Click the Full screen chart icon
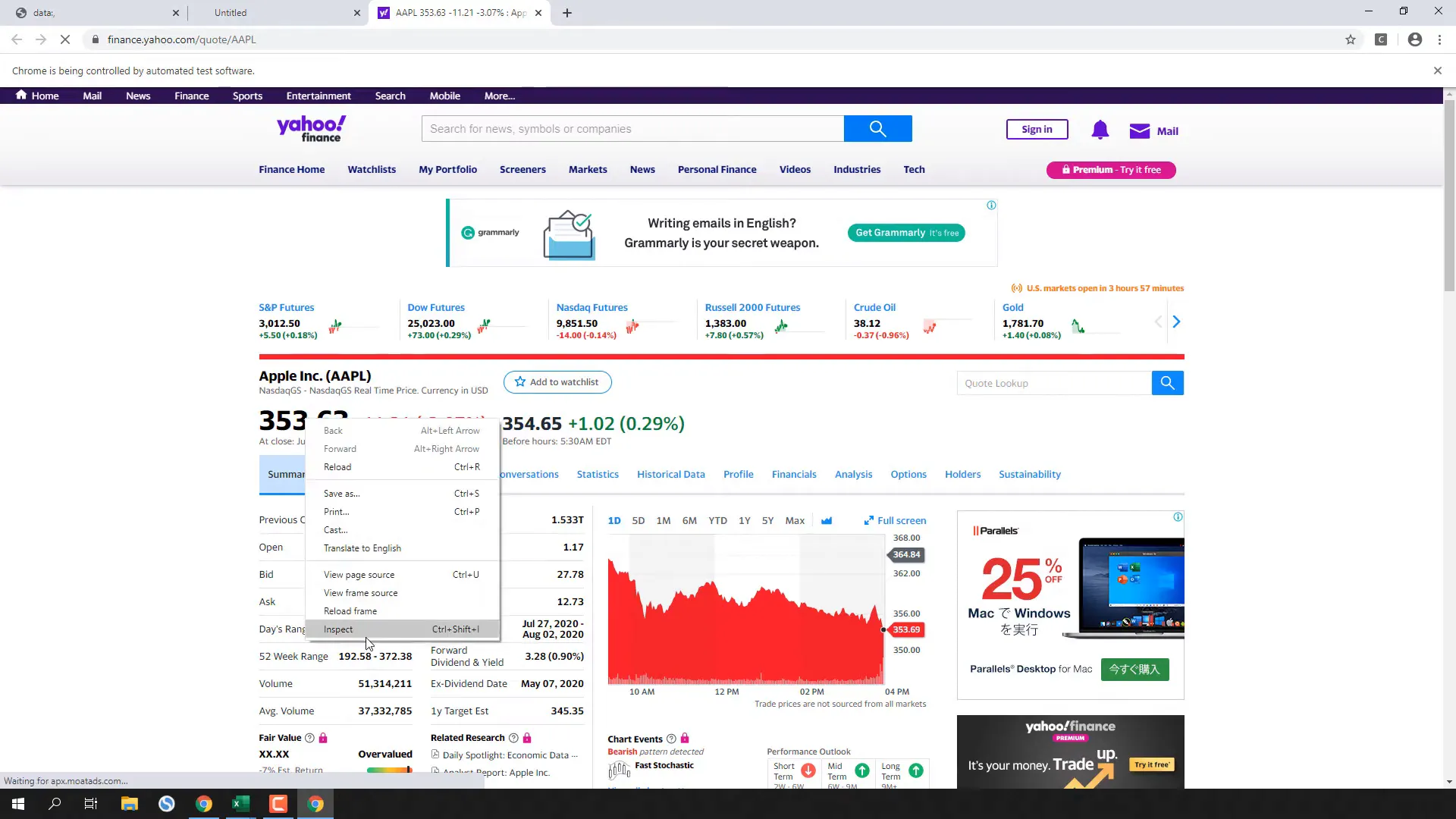Image resolution: width=1456 pixels, height=819 pixels. pos(895,520)
